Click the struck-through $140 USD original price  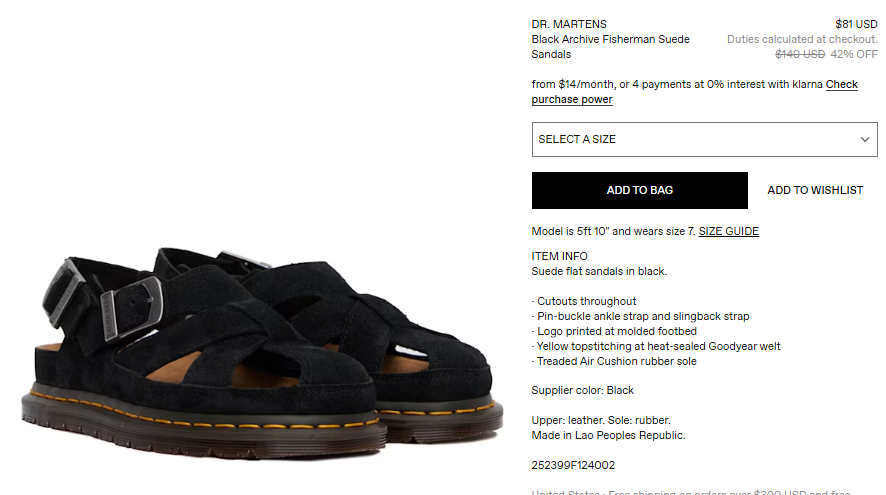point(800,54)
